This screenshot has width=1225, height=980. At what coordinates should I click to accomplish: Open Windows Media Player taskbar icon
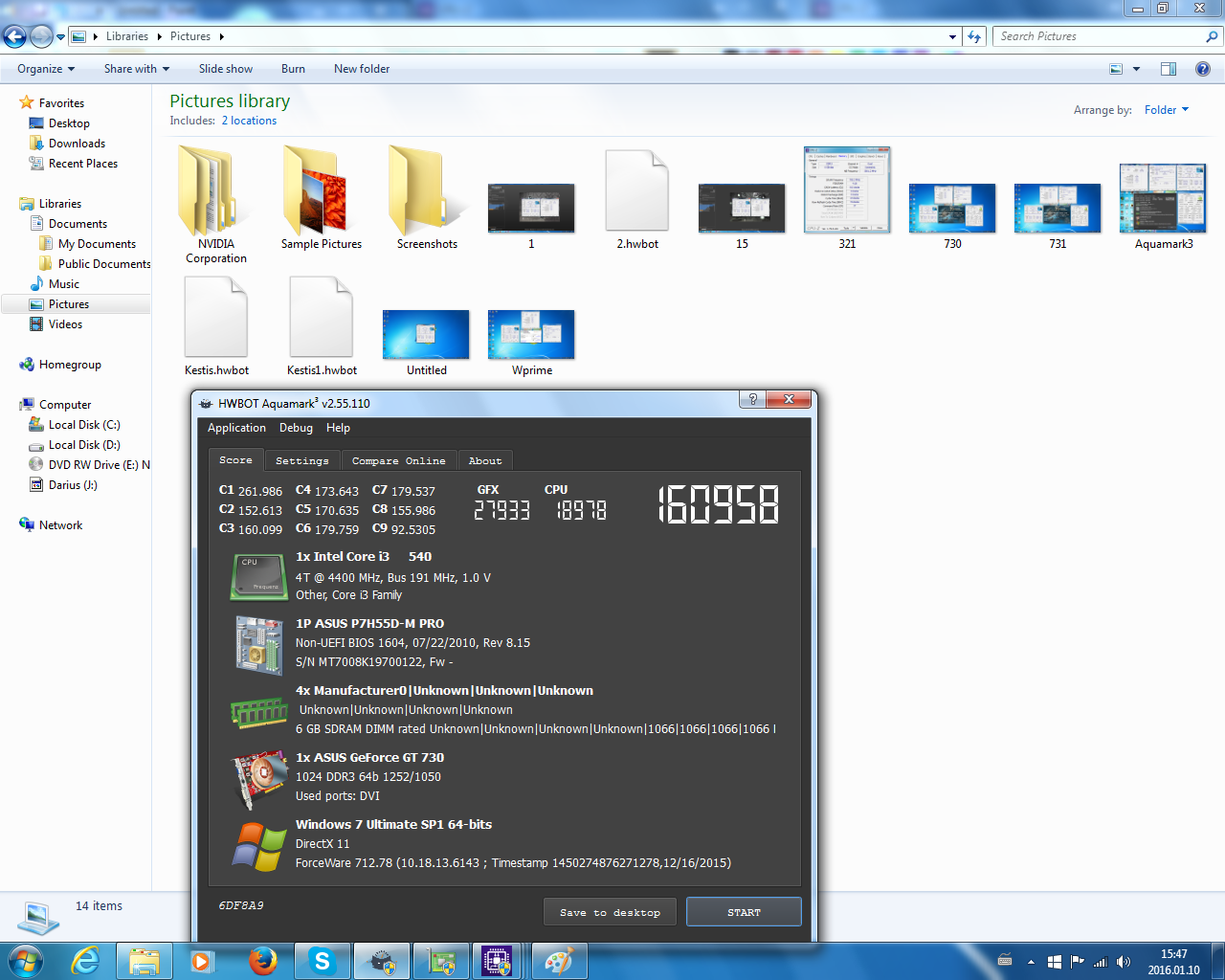click(203, 961)
